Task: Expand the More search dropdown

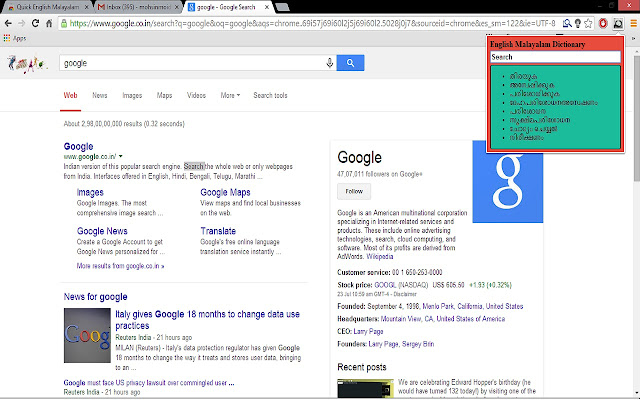Action: (230, 95)
